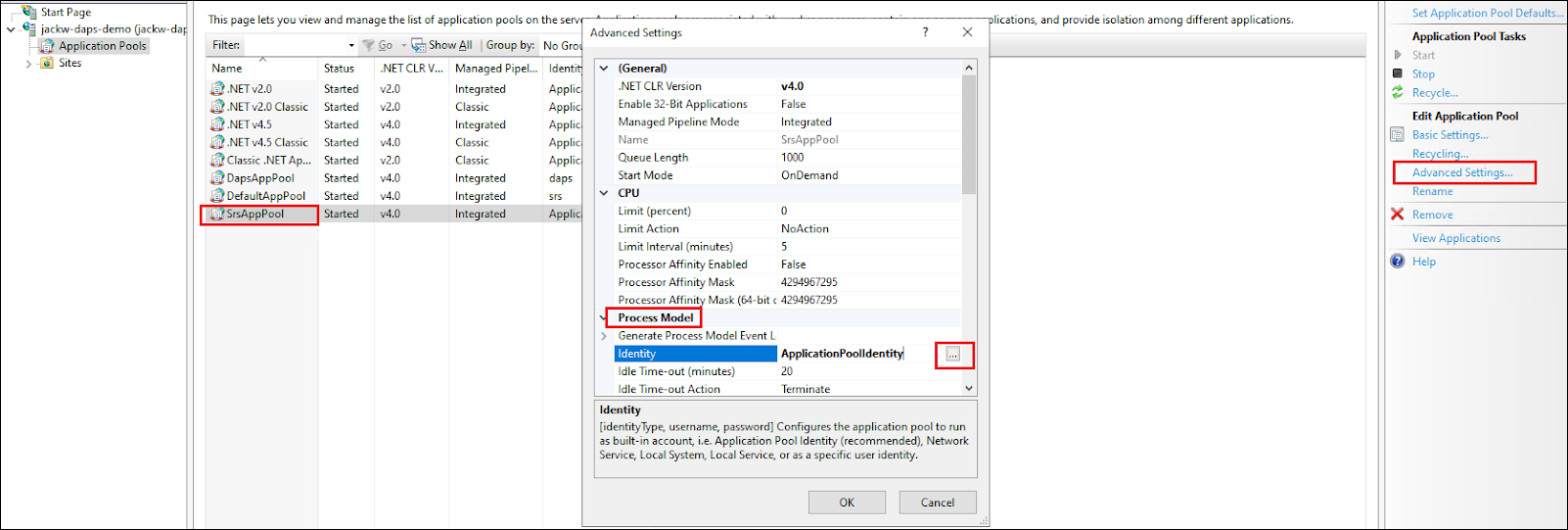Viewport: 1568px width, 530px height.
Task: Click the Go filter icon
Action: click(x=369, y=45)
